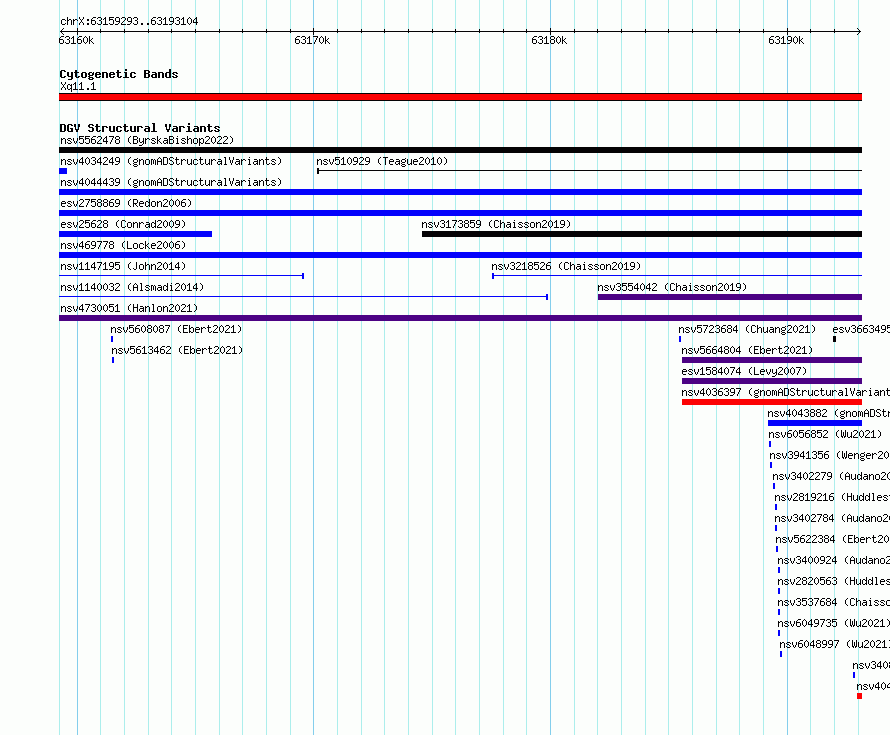Screen dimensions: 890x735
Task: Click the DGV Structural Variants track title
Action: pyautogui.click(x=140, y=128)
